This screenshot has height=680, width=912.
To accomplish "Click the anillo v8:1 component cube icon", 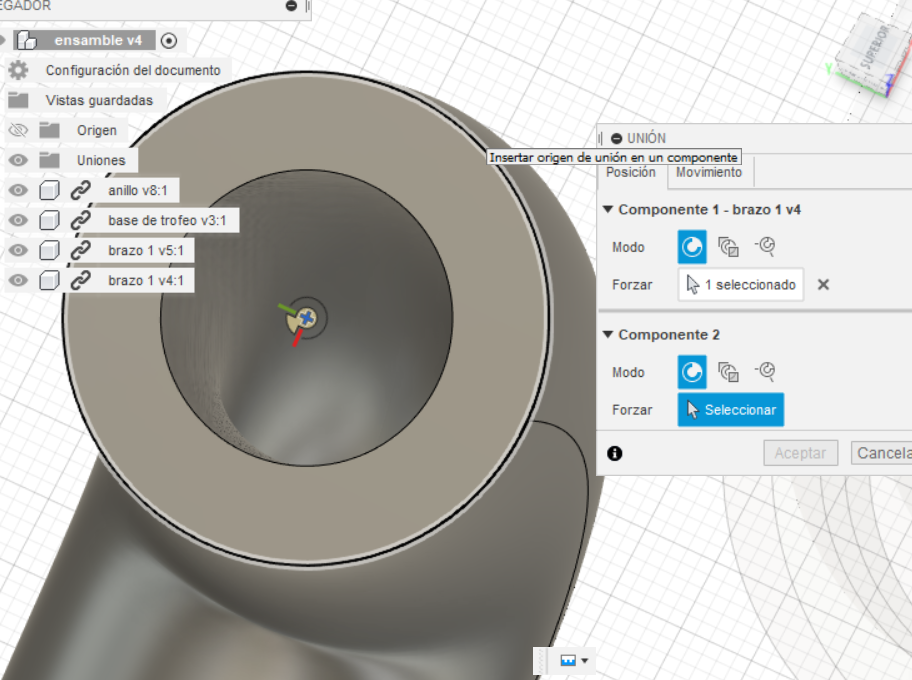I will click(x=49, y=190).
